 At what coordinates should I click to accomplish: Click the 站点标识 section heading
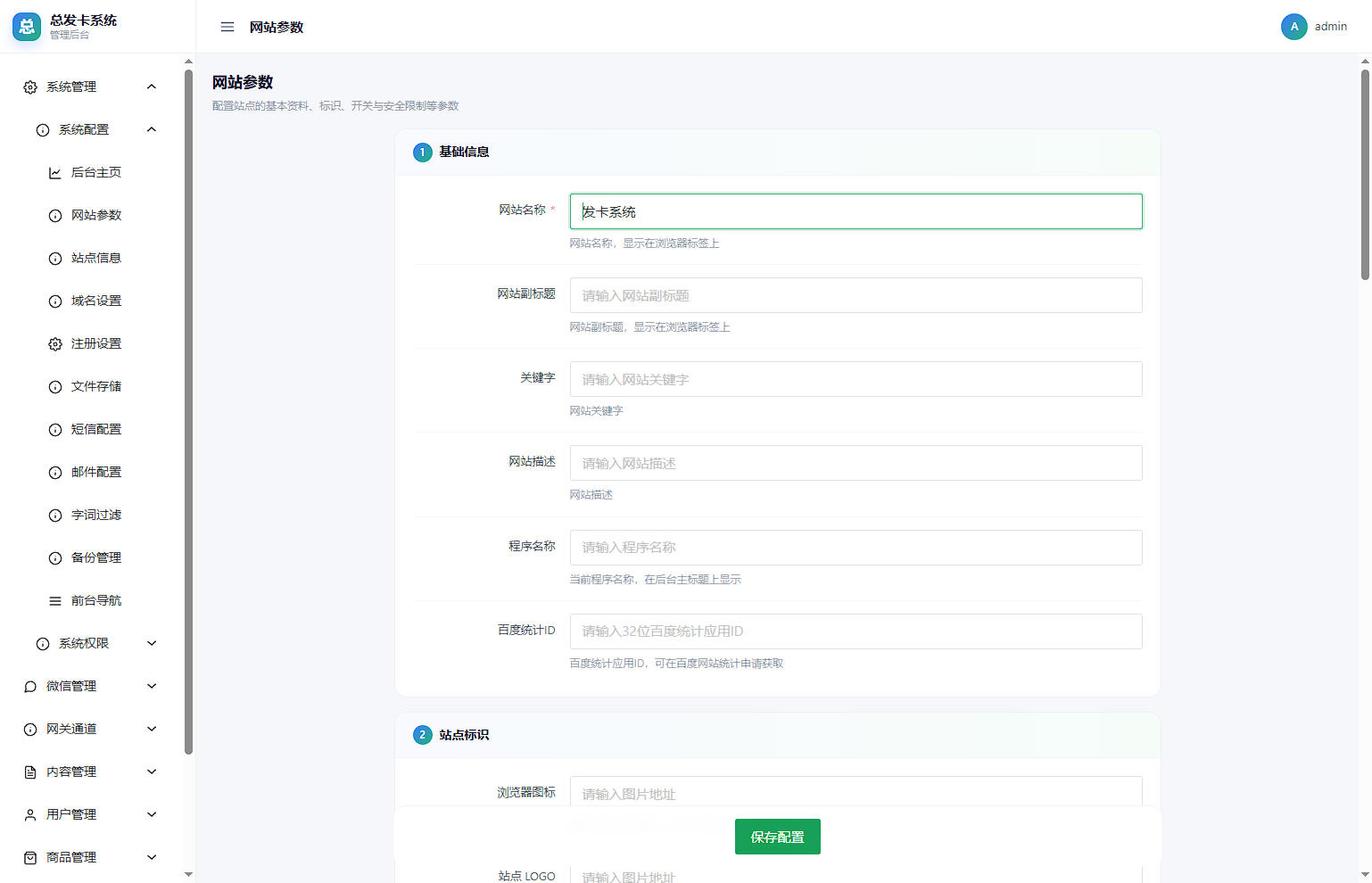coord(464,735)
